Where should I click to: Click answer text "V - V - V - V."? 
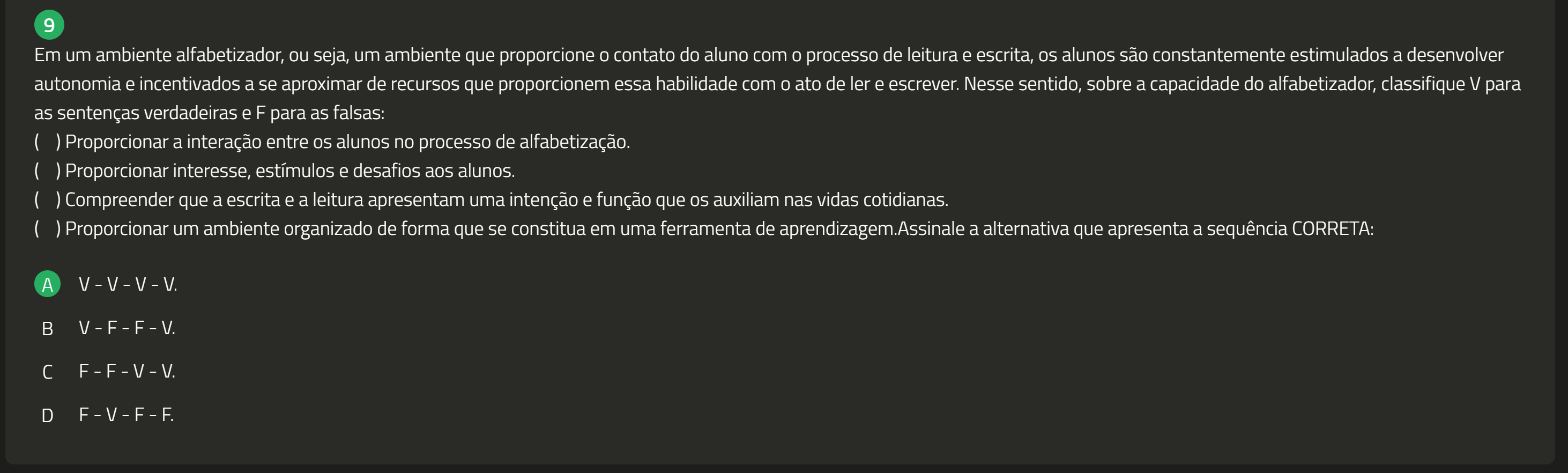[128, 284]
